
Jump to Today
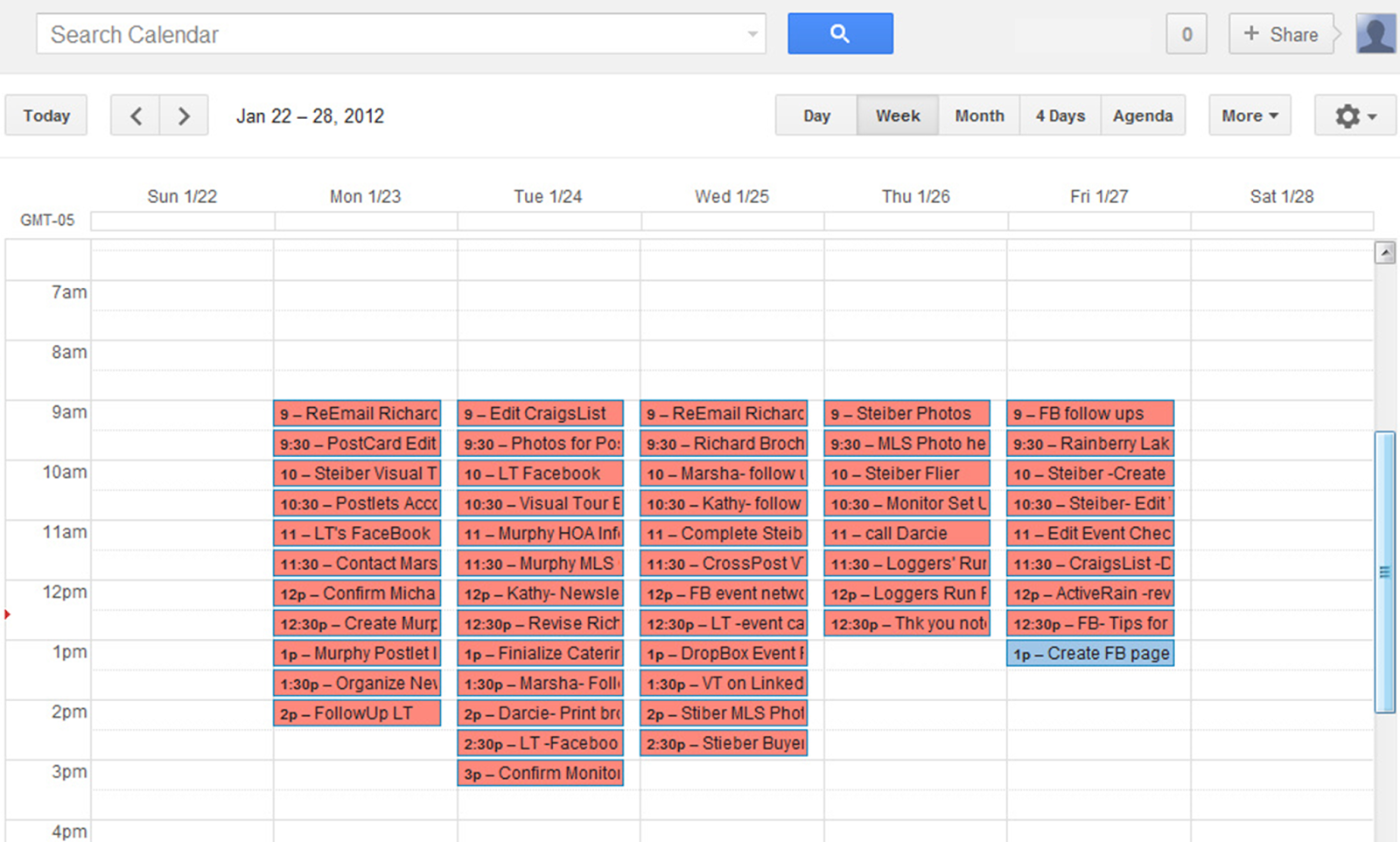pos(46,116)
